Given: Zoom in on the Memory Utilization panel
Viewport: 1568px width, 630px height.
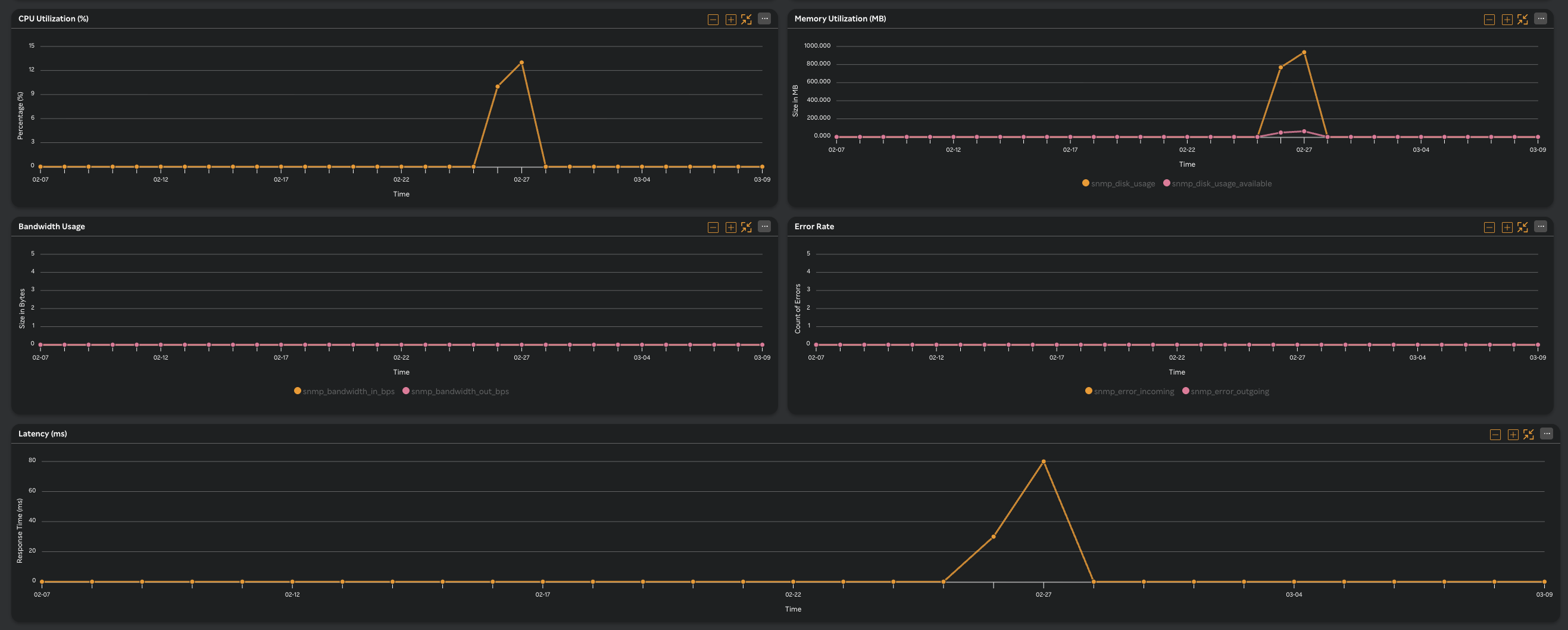Looking at the screenshot, I should [1507, 19].
